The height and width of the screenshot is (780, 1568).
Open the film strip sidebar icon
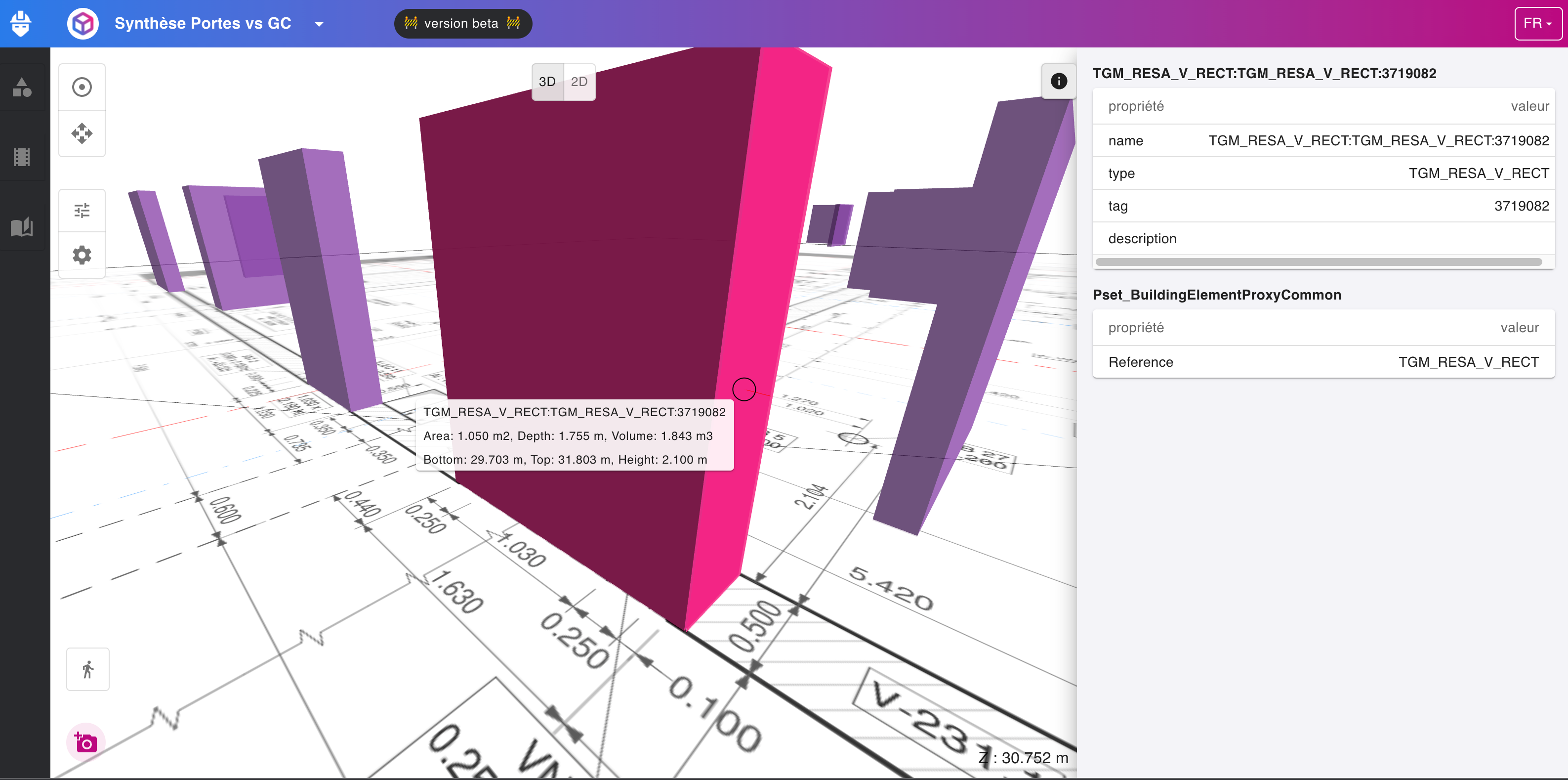tap(22, 157)
